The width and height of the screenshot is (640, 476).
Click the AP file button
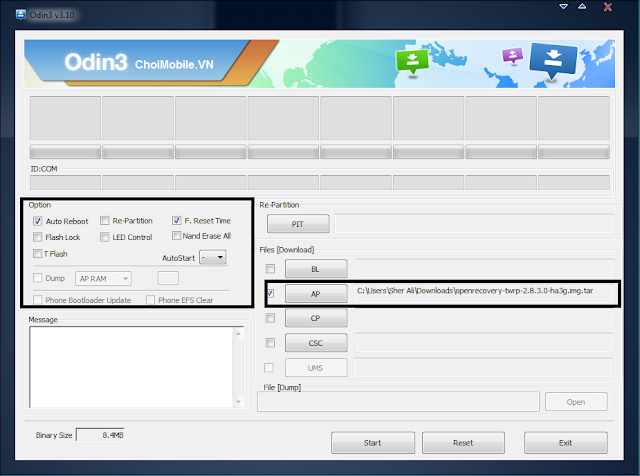(x=316, y=294)
